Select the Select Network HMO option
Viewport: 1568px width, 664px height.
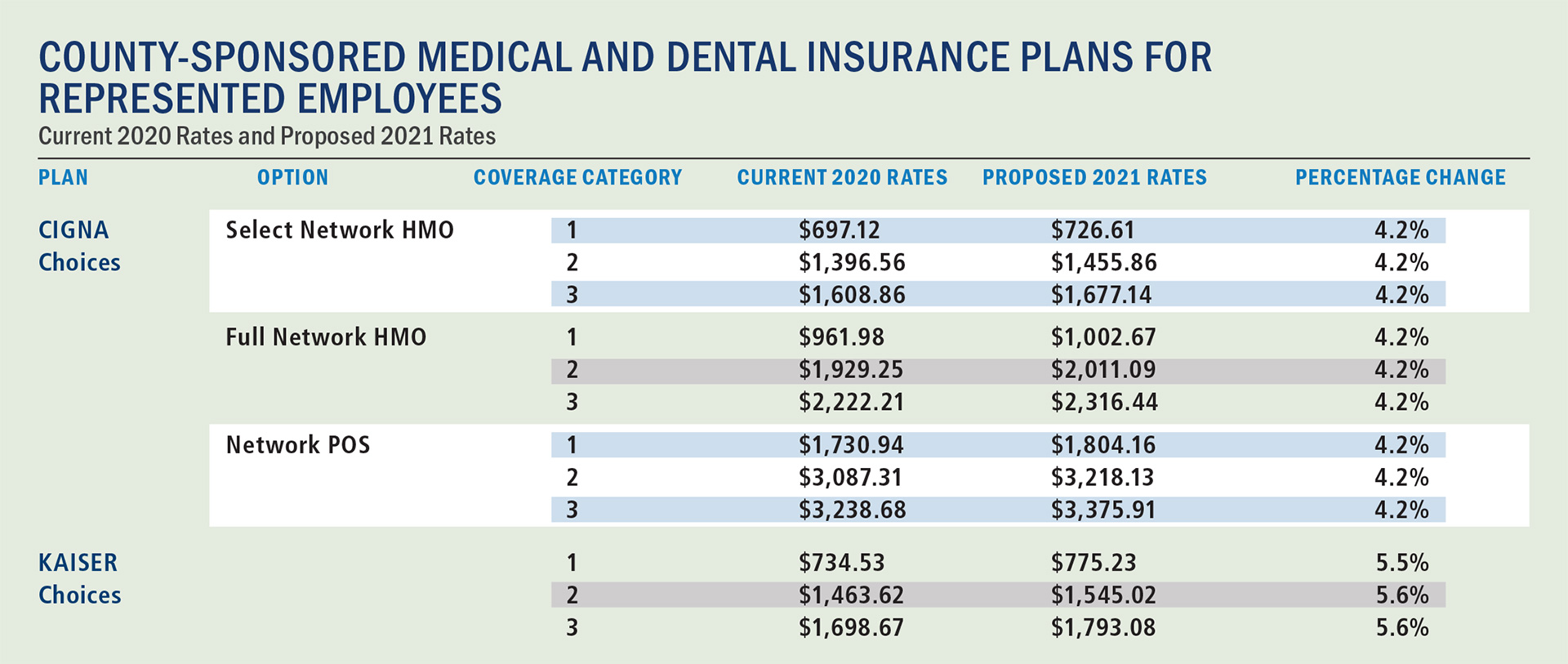(x=340, y=230)
